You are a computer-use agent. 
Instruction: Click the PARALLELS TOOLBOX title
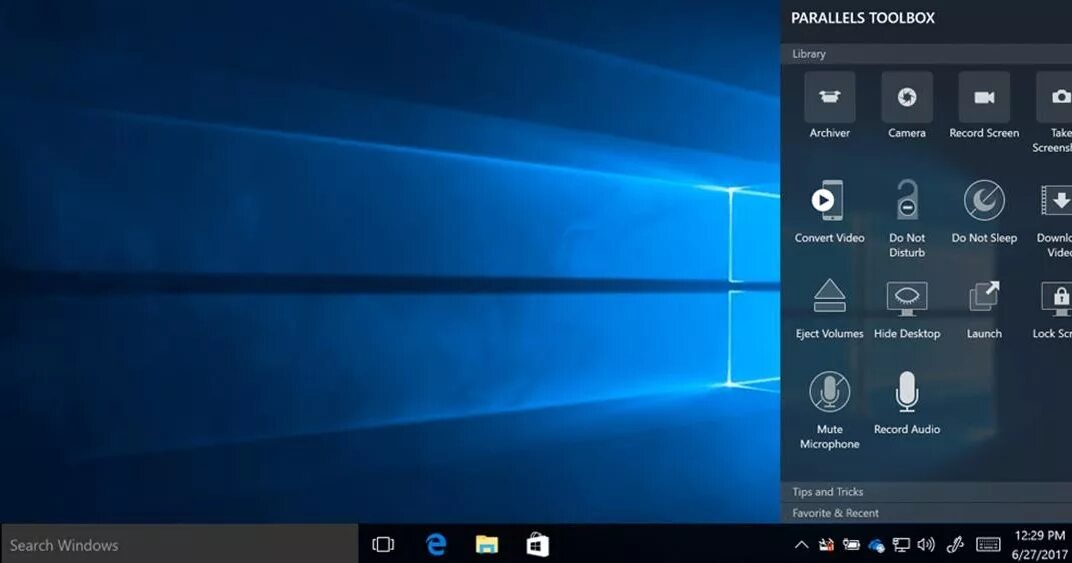point(863,18)
